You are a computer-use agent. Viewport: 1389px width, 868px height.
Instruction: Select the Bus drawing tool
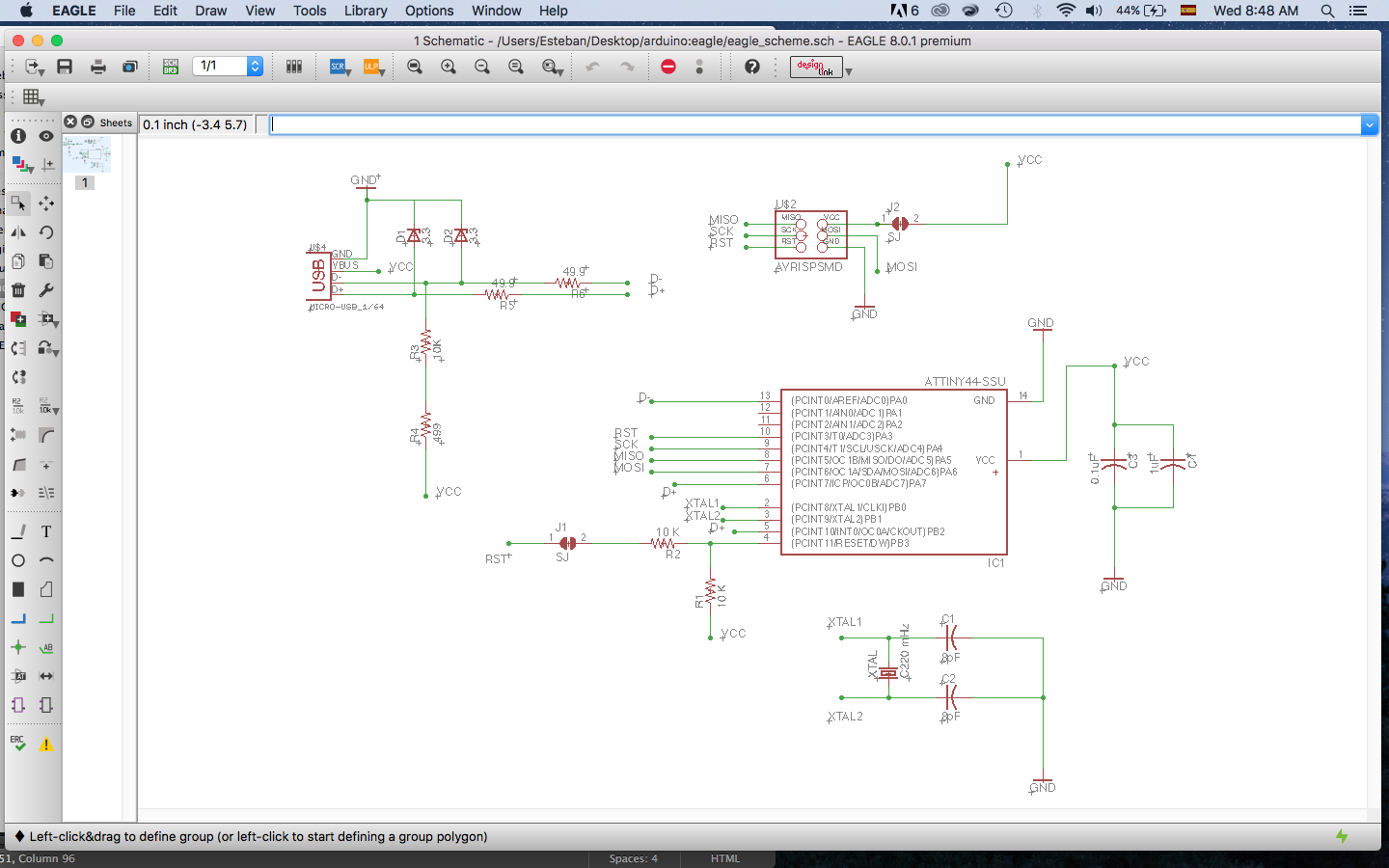18,618
